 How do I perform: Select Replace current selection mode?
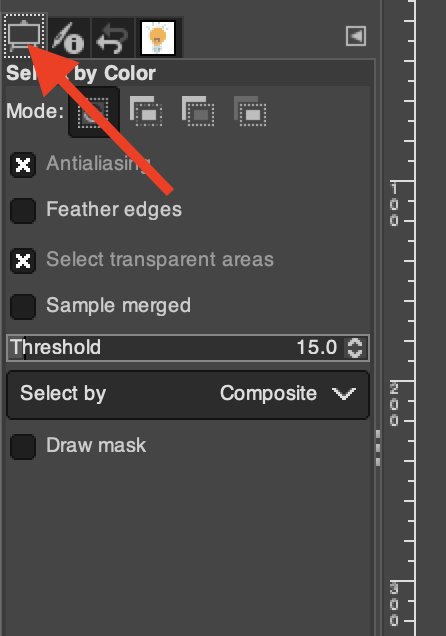coord(94,112)
